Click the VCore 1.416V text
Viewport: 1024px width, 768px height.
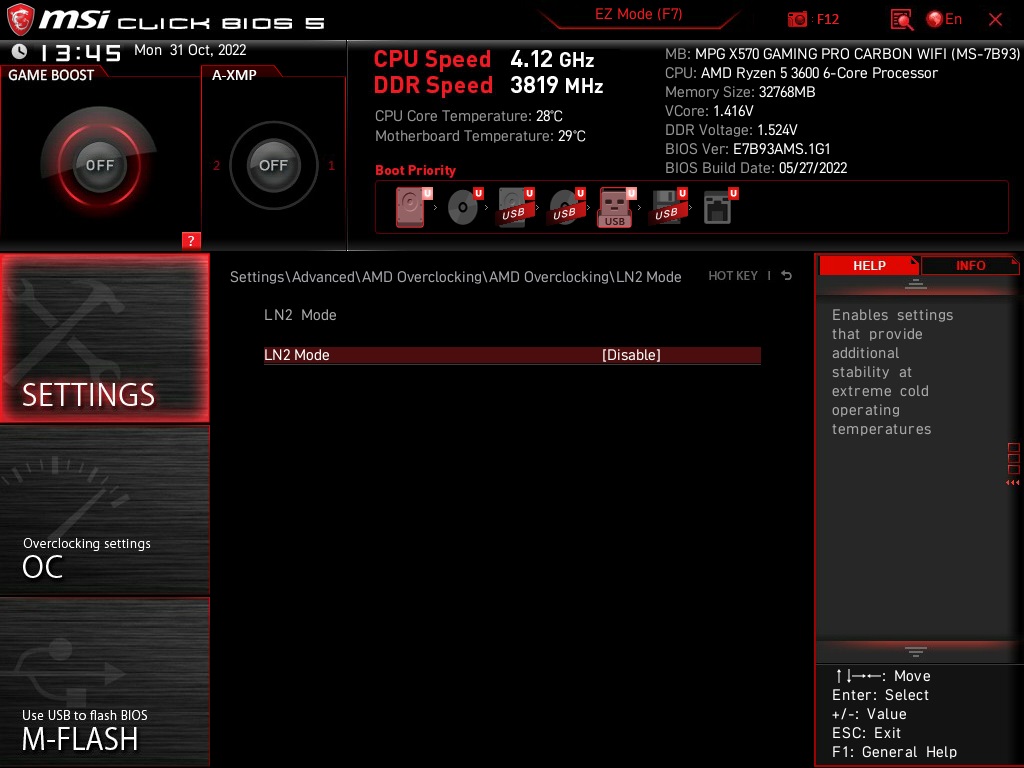(x=709, y=111)
